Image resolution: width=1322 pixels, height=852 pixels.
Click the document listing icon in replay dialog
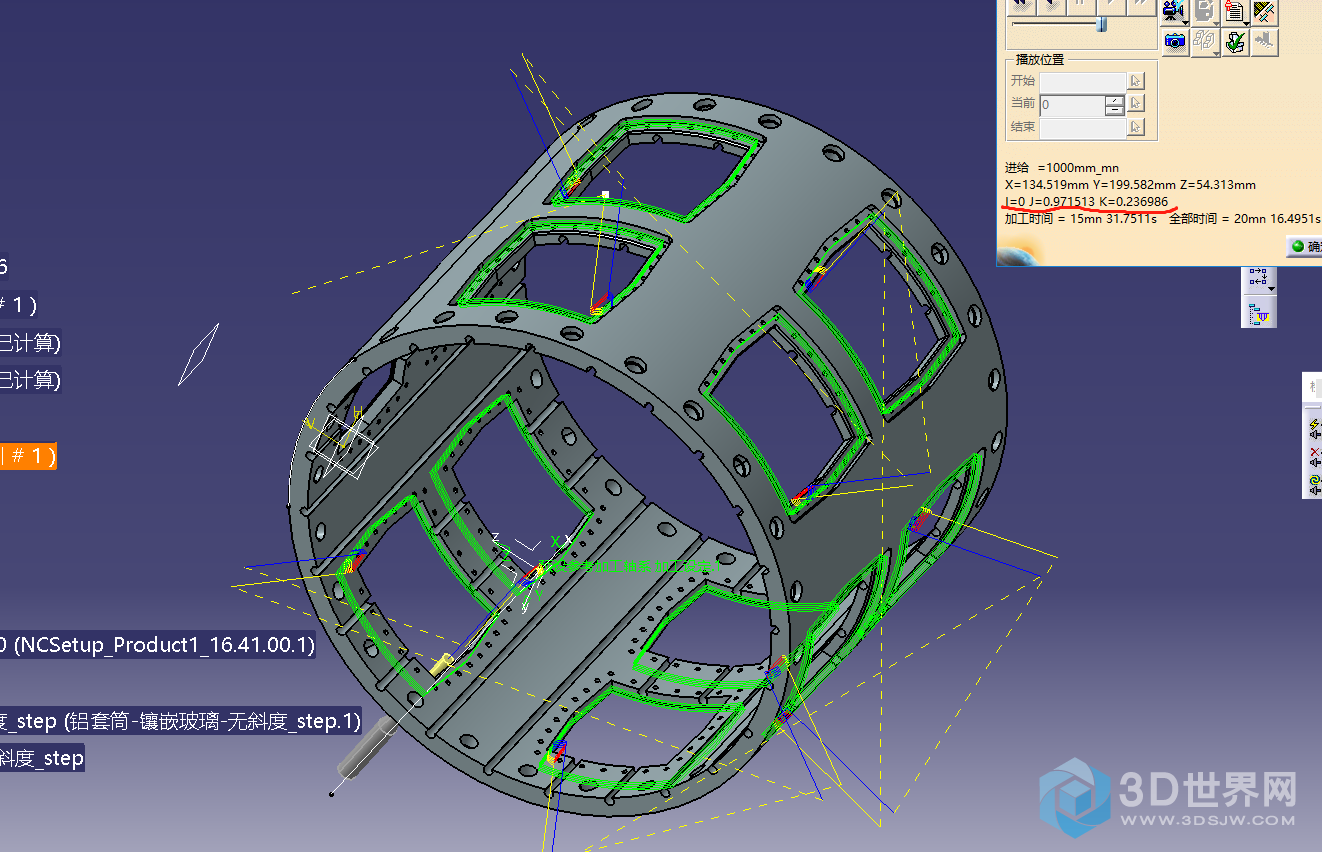pyautogui.click(x=1236, y=11)
